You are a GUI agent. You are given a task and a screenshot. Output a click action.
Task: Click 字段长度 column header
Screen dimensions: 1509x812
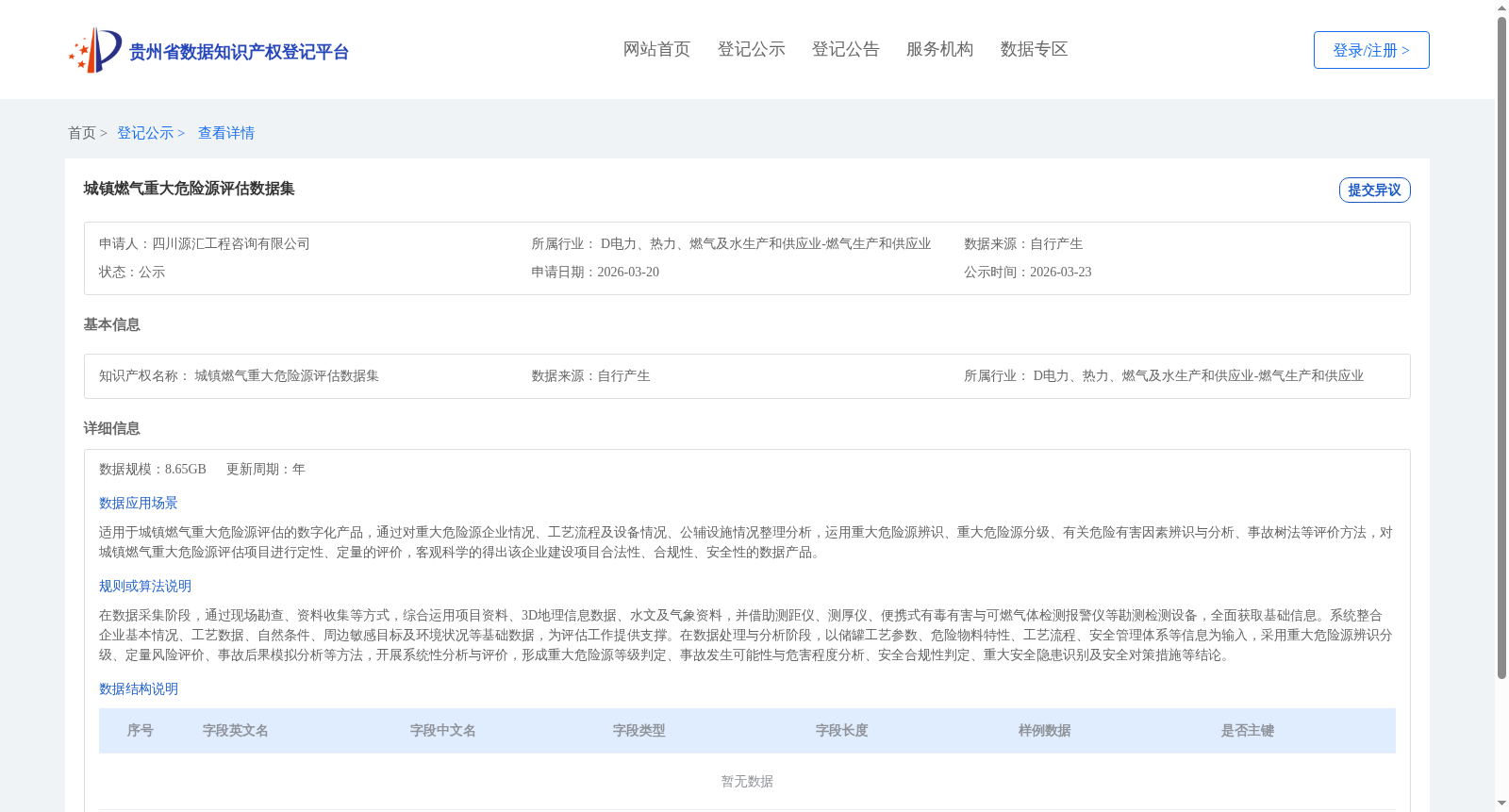tap(842, 731)
